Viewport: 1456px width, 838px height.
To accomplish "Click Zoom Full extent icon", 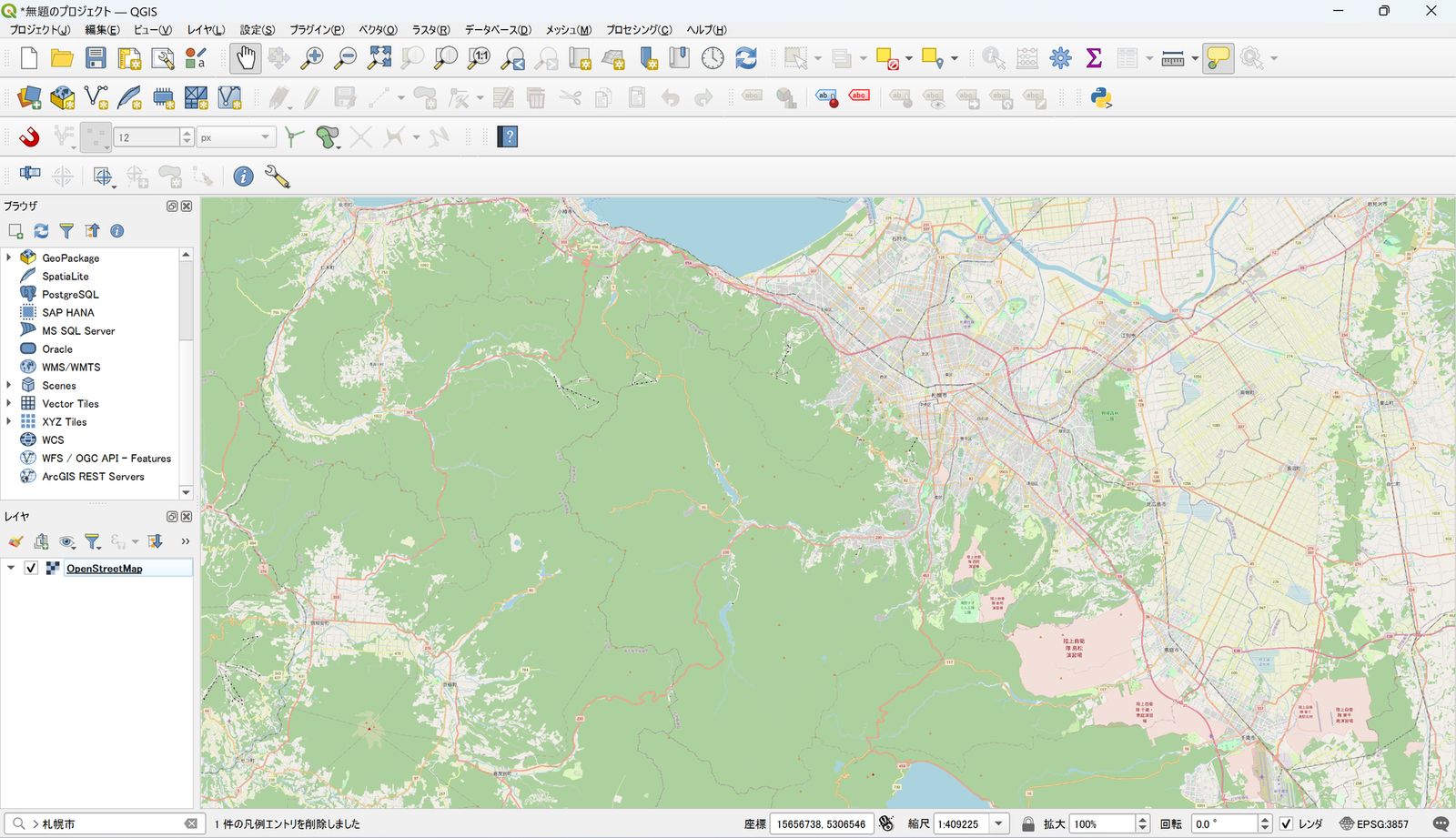I will click(379, 58).
